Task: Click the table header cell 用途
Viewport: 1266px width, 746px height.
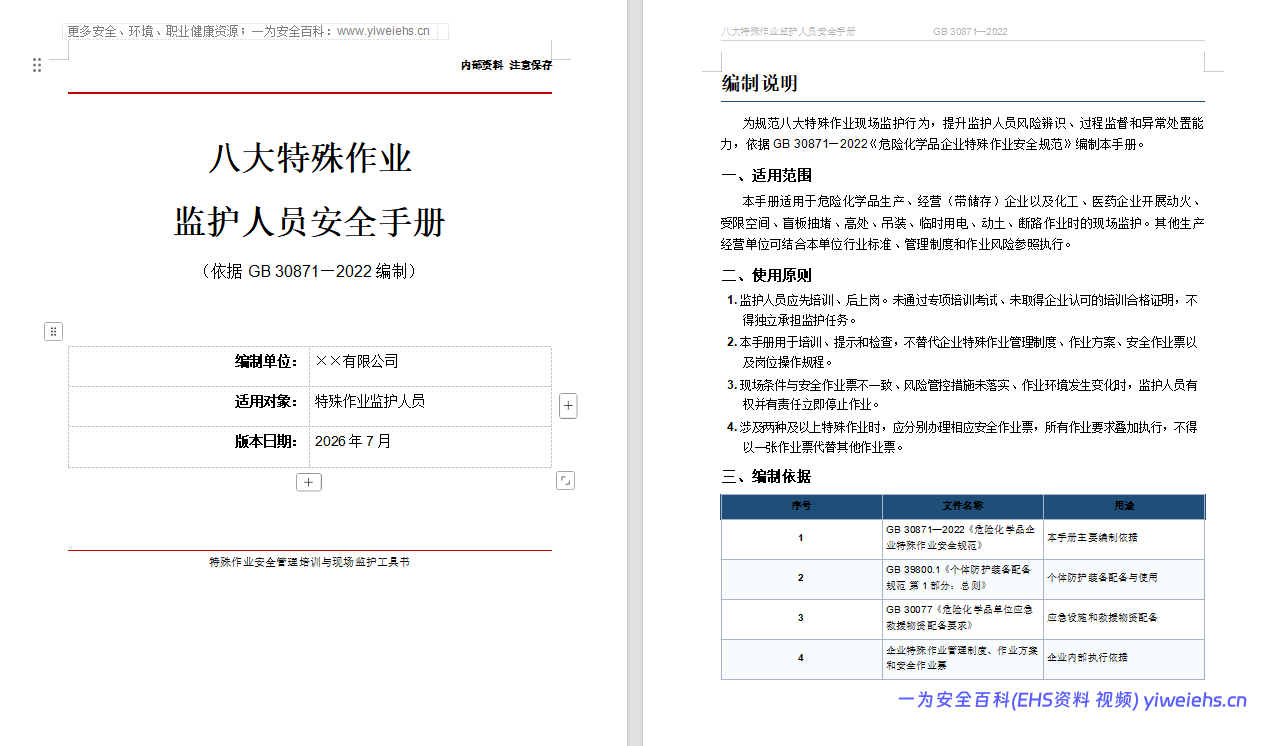Action: [x=1124, y=506]
